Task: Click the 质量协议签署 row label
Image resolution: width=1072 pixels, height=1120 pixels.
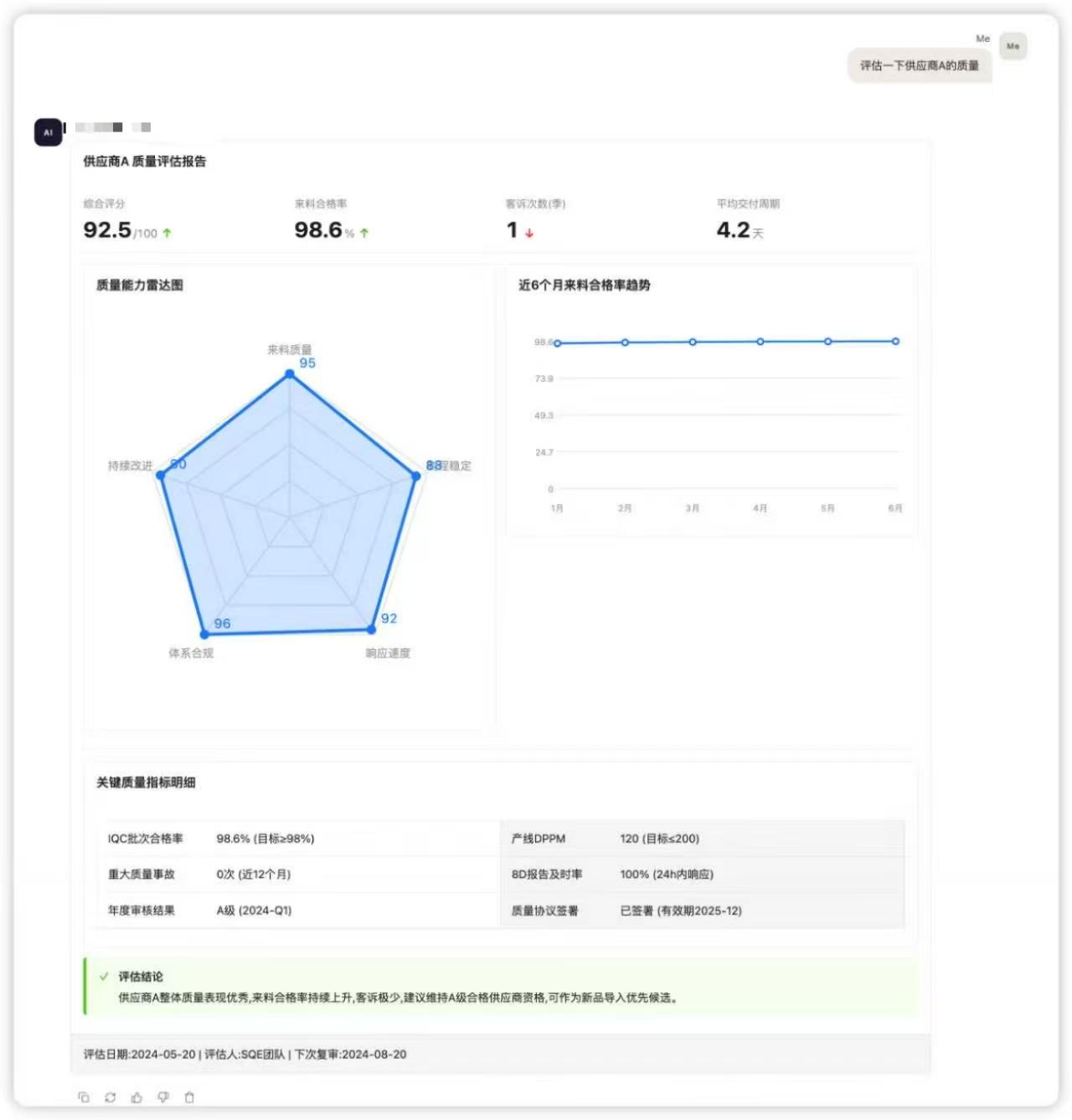Action: pyautogui.click(x=544, y=911)
